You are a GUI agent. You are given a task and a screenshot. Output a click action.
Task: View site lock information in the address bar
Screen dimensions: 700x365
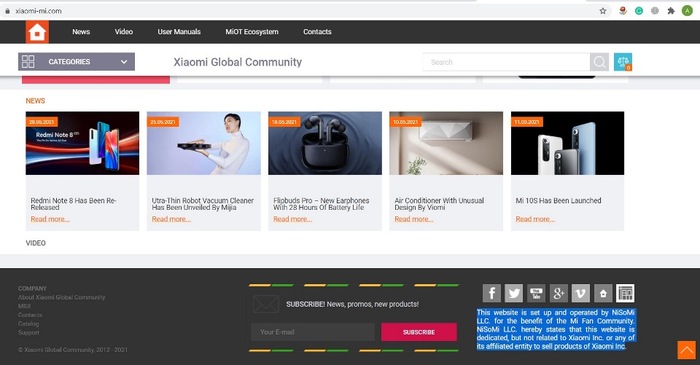(7, 11)
